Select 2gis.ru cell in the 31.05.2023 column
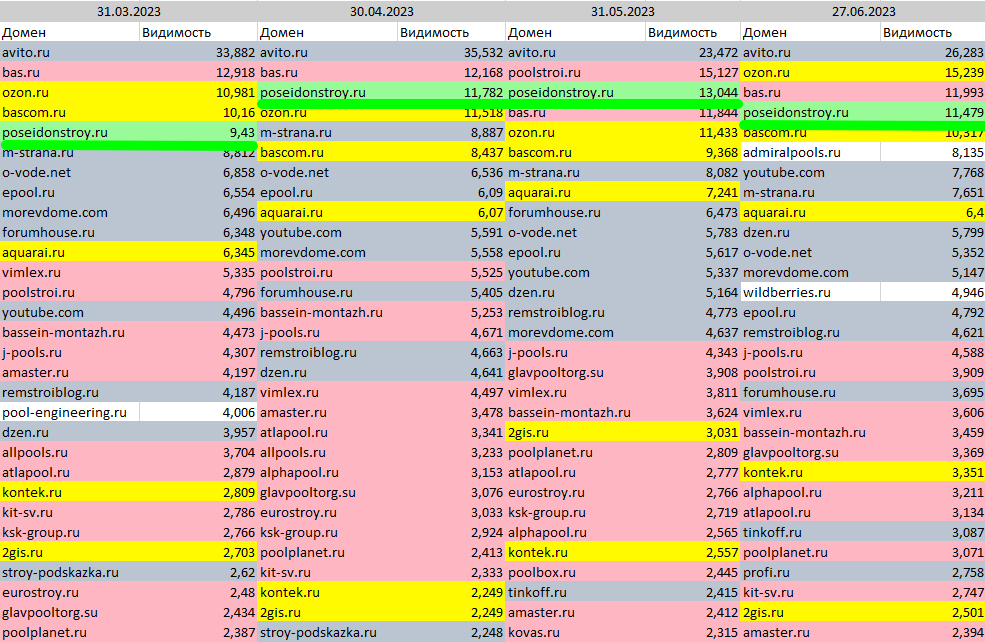 point(575,432)
